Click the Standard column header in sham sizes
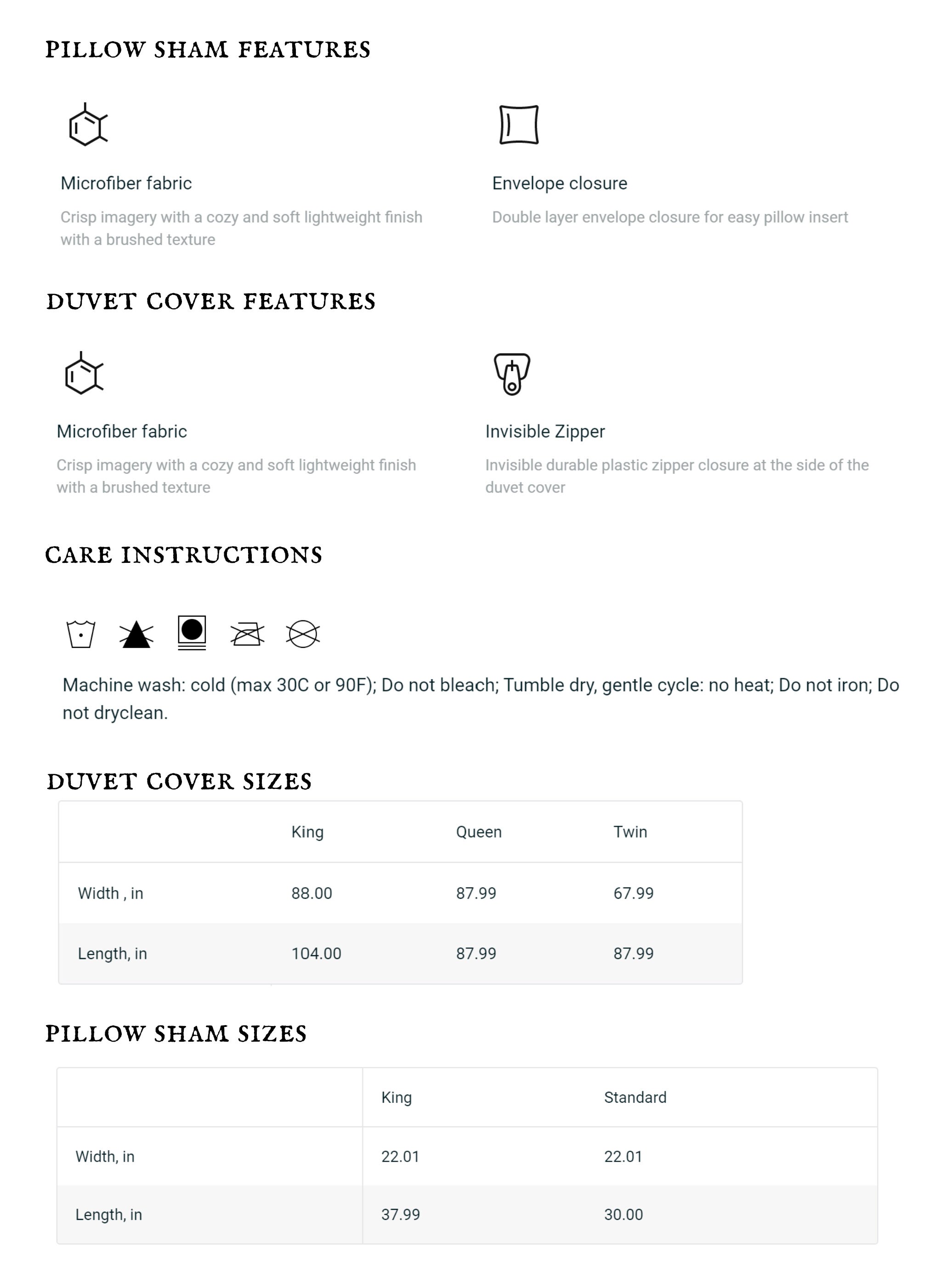This screenshot has width=952, height=1270. point(635,1097)
